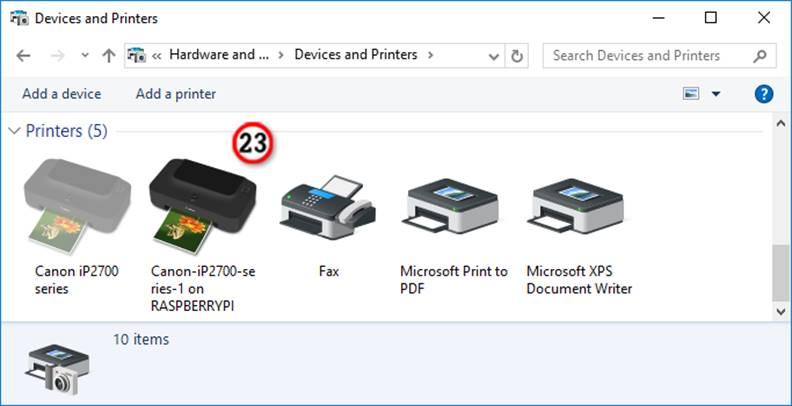
Task: Expand the address bar previous locations dropdown
Action: pyautogui.click(x=494, y=56)
